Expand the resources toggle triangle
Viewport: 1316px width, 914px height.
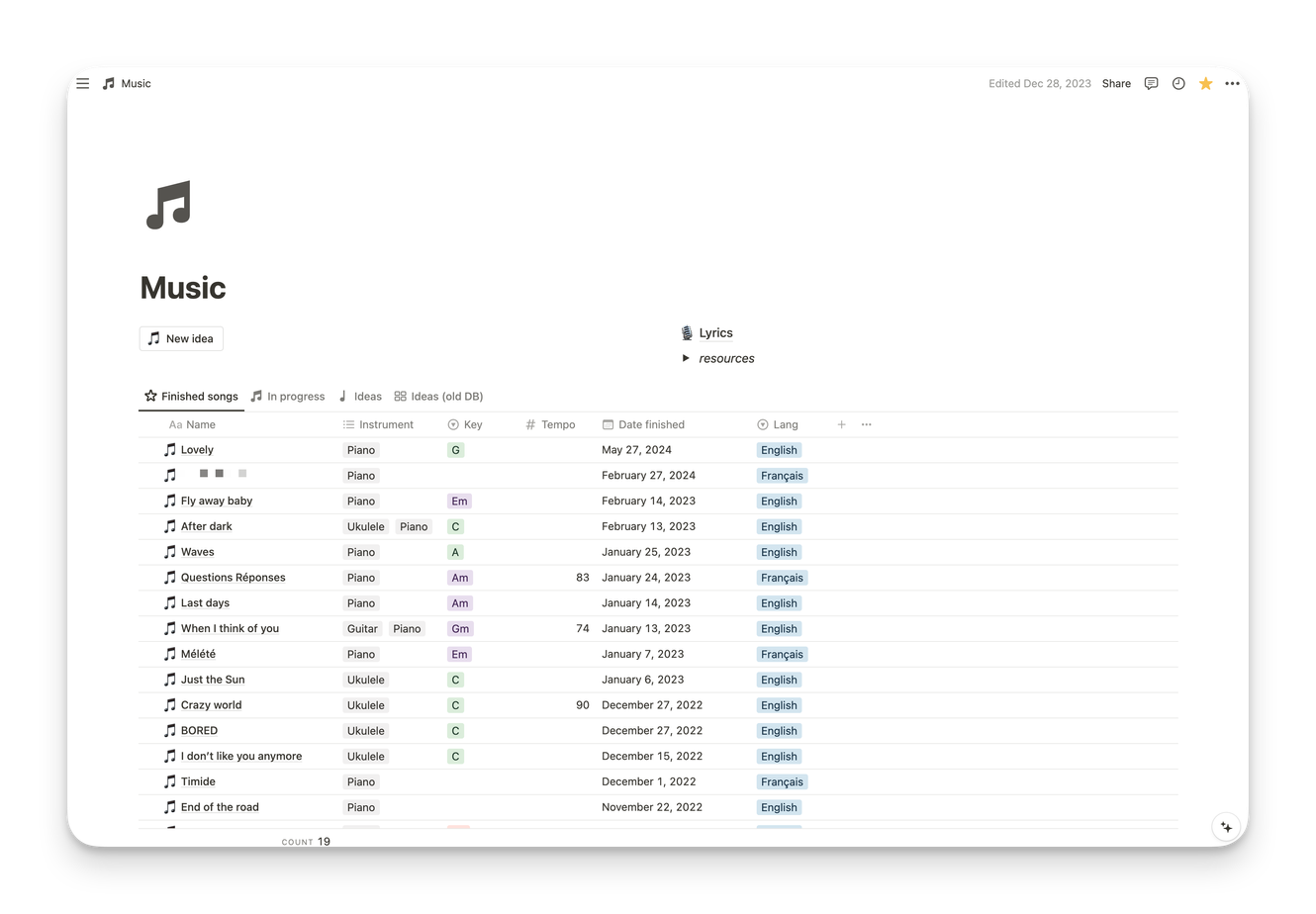pyautogui.click(x=686, y=358)
